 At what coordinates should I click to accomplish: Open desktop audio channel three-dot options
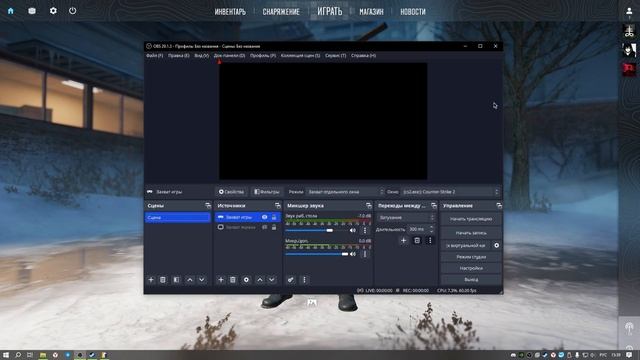pos(365,230)
